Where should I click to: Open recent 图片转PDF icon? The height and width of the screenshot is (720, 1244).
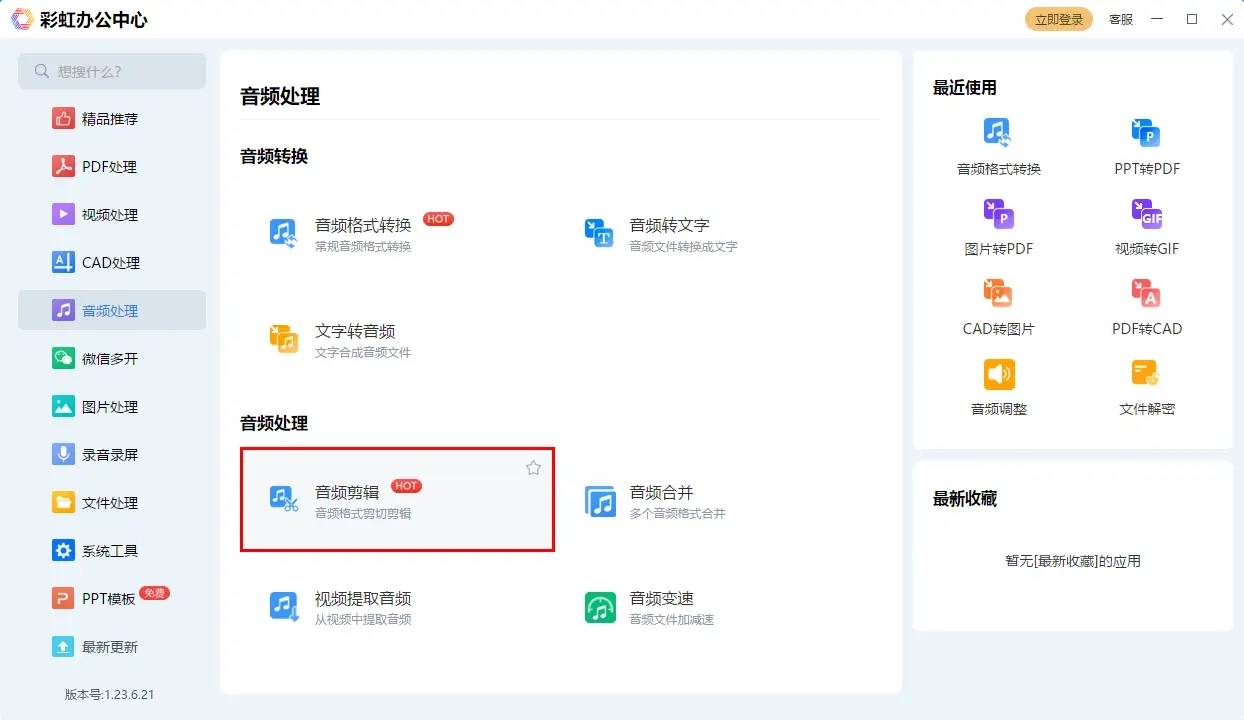click(x=998, y=213)
